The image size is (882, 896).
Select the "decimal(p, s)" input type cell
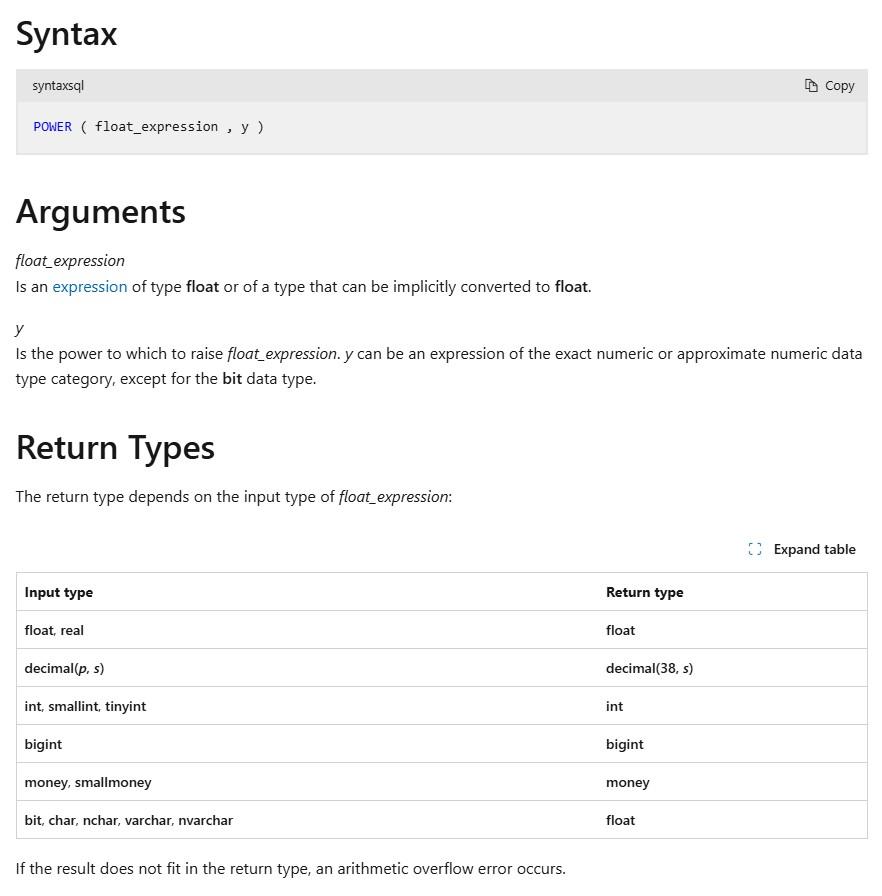(64, 668)
